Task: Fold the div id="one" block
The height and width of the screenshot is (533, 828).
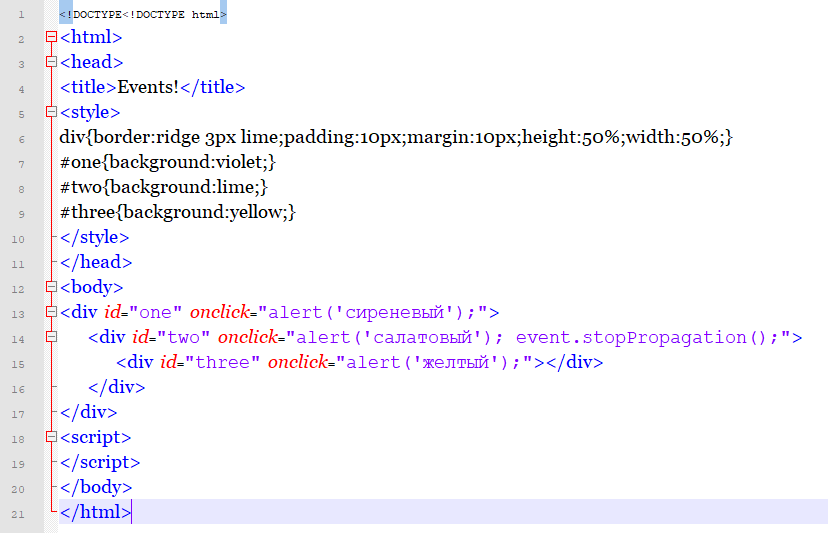Action: (51, 313)
